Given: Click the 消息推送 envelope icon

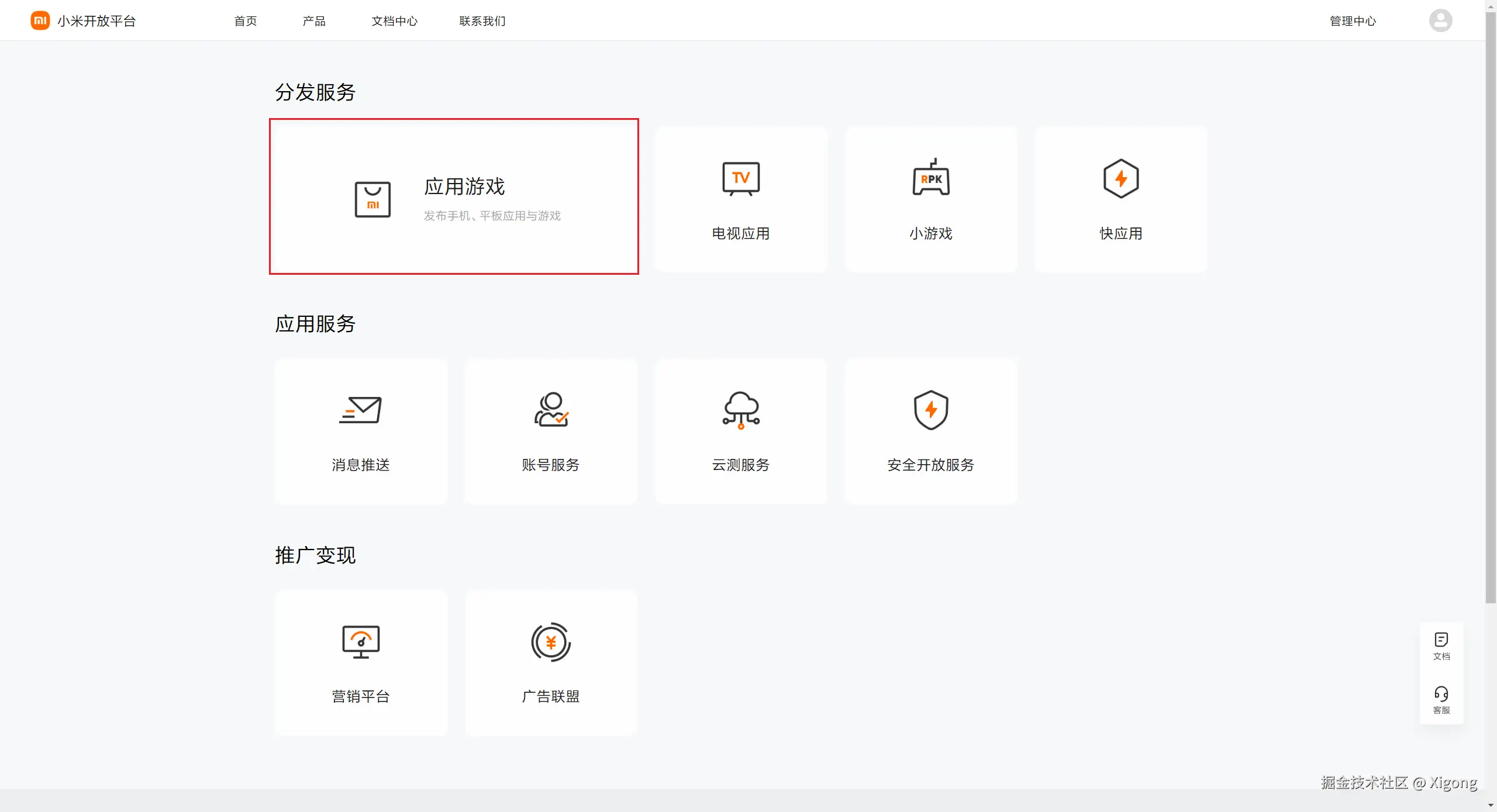Looking at the screenshot, I should 361,410.
